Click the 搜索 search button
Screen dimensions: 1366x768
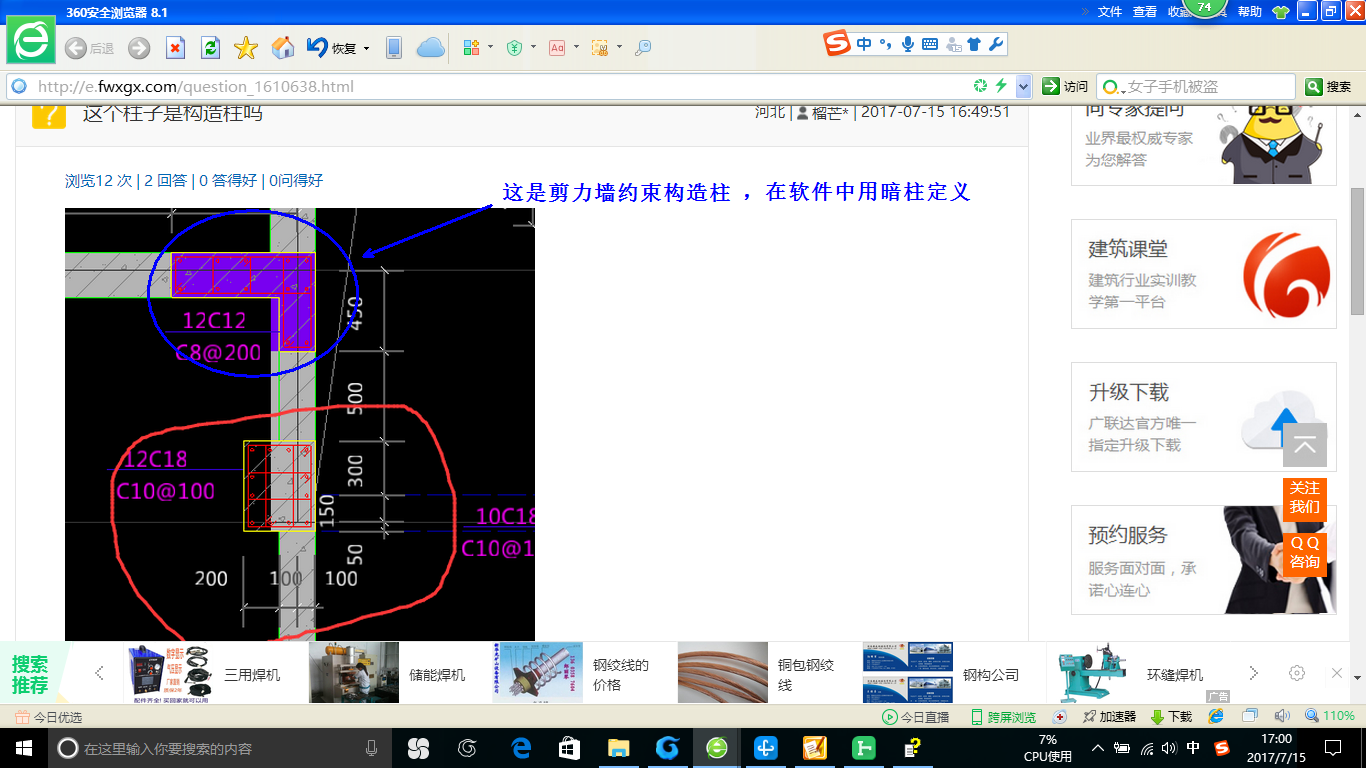1329,87
